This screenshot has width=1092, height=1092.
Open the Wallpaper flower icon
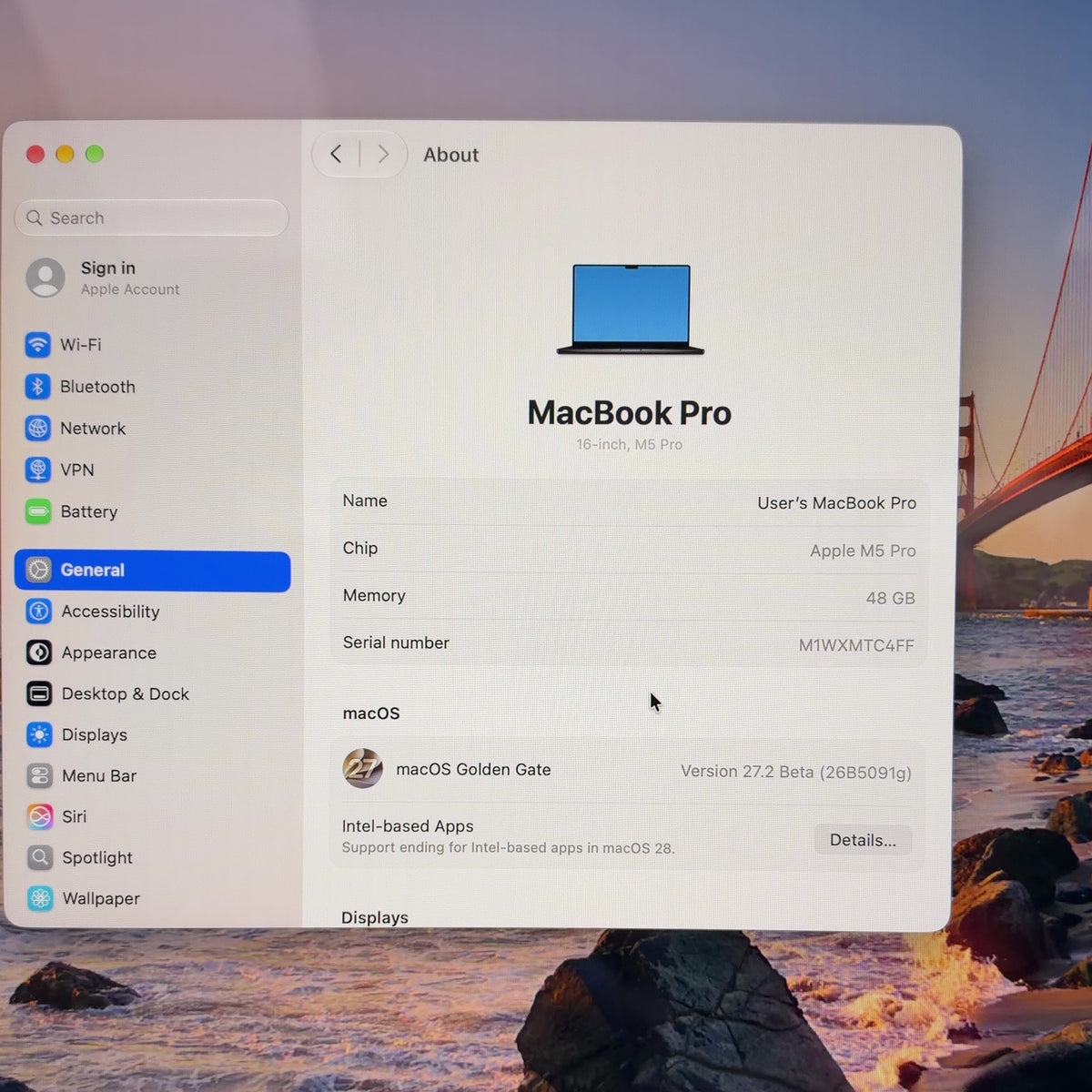pyautogui.click(x=40, y=898)
